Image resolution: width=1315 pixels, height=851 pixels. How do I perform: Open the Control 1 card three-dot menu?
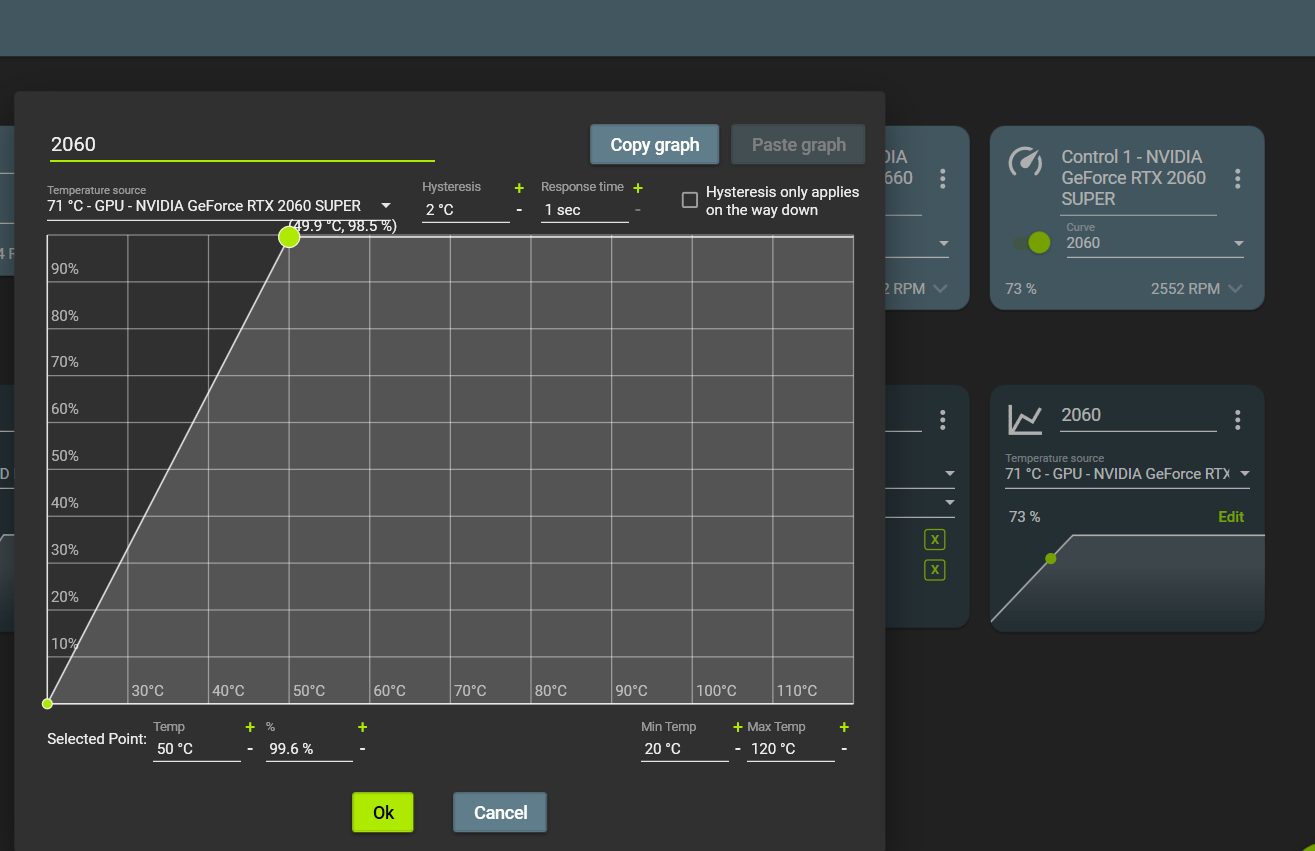(x=1237, y=178)
